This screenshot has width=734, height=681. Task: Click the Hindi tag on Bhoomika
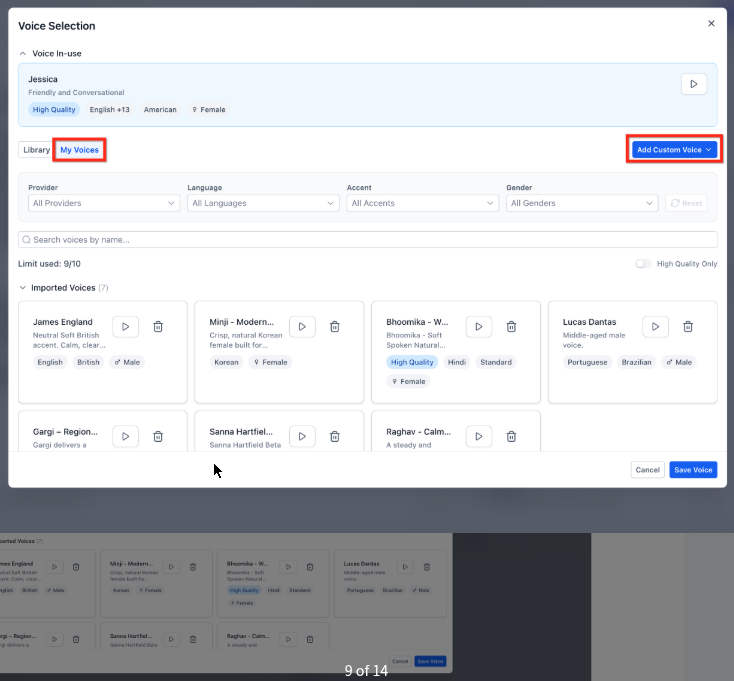(x=456, y=362)
